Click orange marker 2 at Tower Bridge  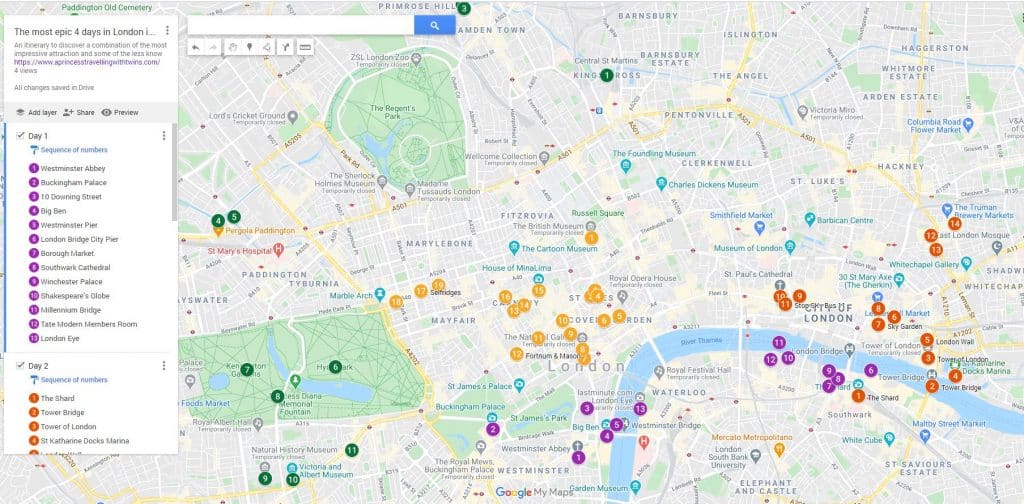coord(932,386)
